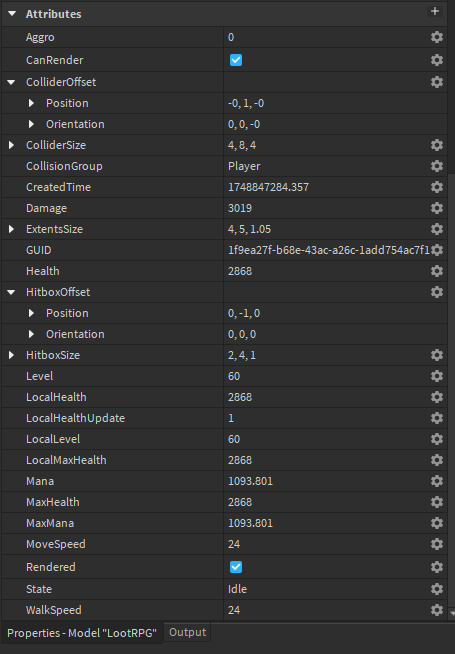The image size is (455, 654).
Task: Uncheck the CanRender checkbox
Action: pyautogui.click(x=236, y=60)
